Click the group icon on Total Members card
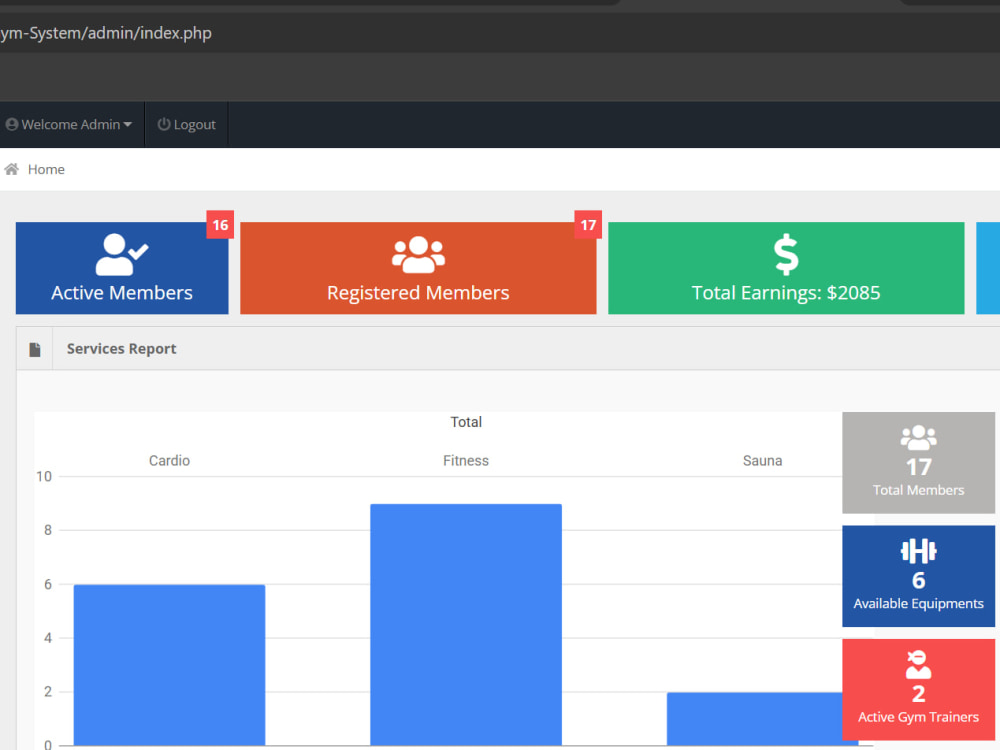Screen dimensions: 1000x750 coord(918,438)
